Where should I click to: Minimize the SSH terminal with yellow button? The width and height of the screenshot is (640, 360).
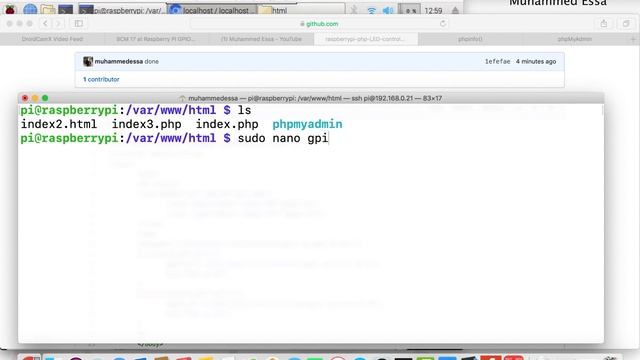tap(35, 98)
